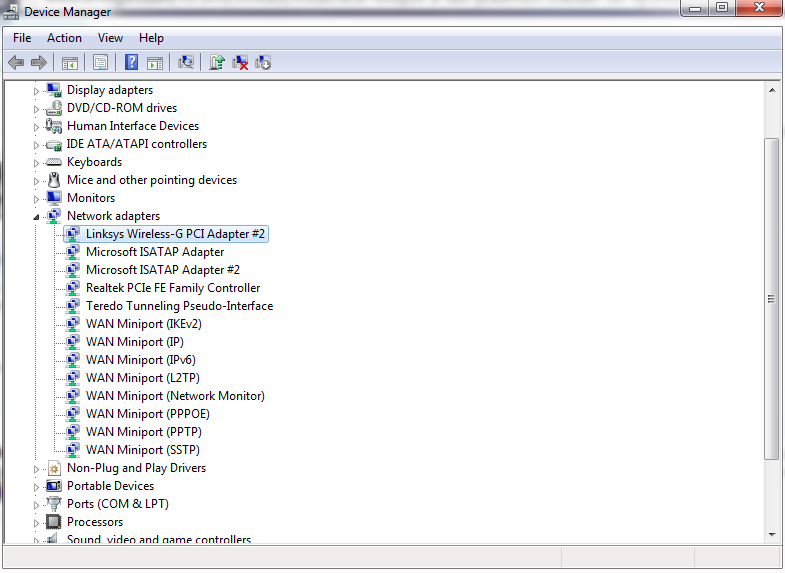Select WAN Miniport (IPv6)
The image size is (785, 573).
coord(141,360)
